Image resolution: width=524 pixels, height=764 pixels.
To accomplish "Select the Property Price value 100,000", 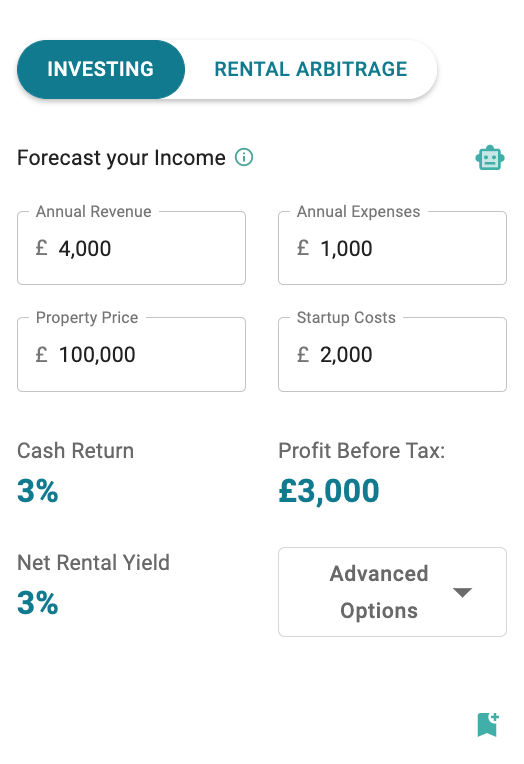I will tap(97, 355).
